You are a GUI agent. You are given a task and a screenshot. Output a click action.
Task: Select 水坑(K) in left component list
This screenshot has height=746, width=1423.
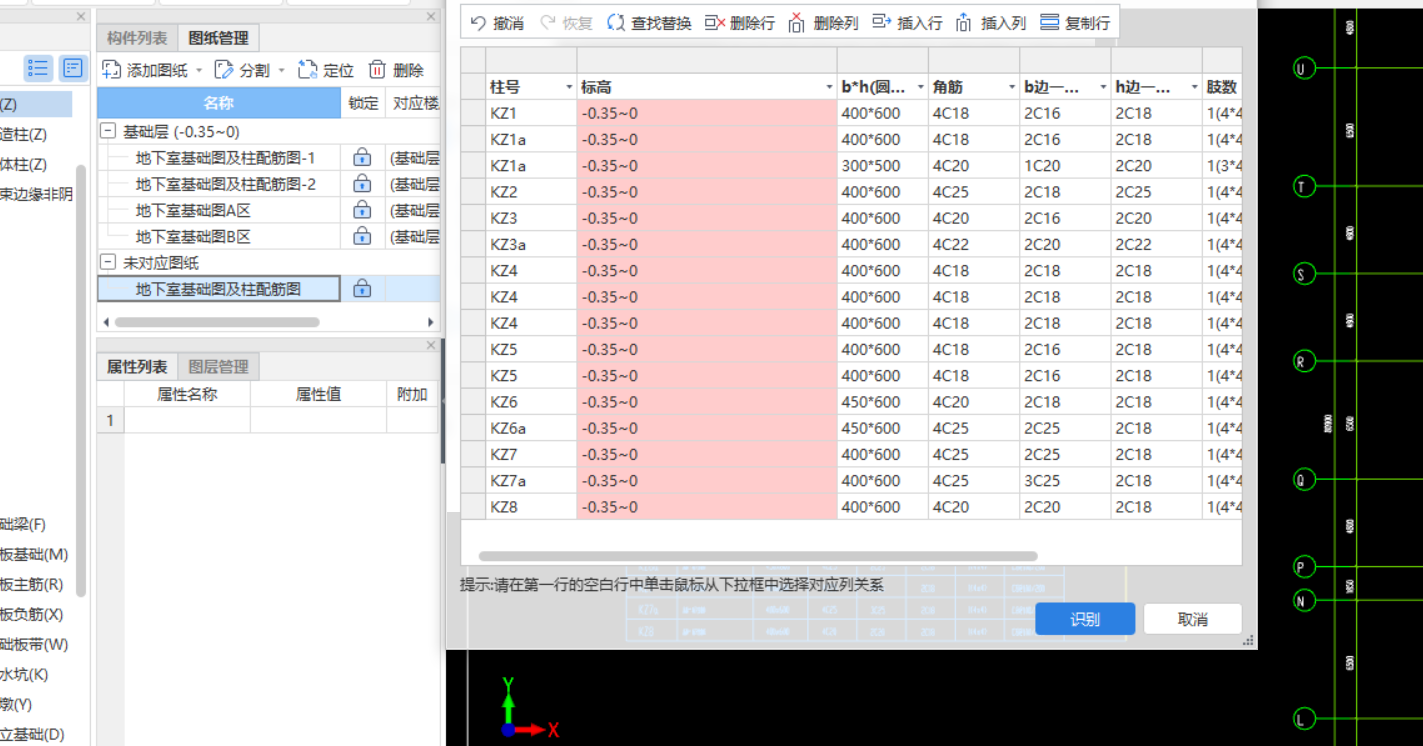point(24,674)
